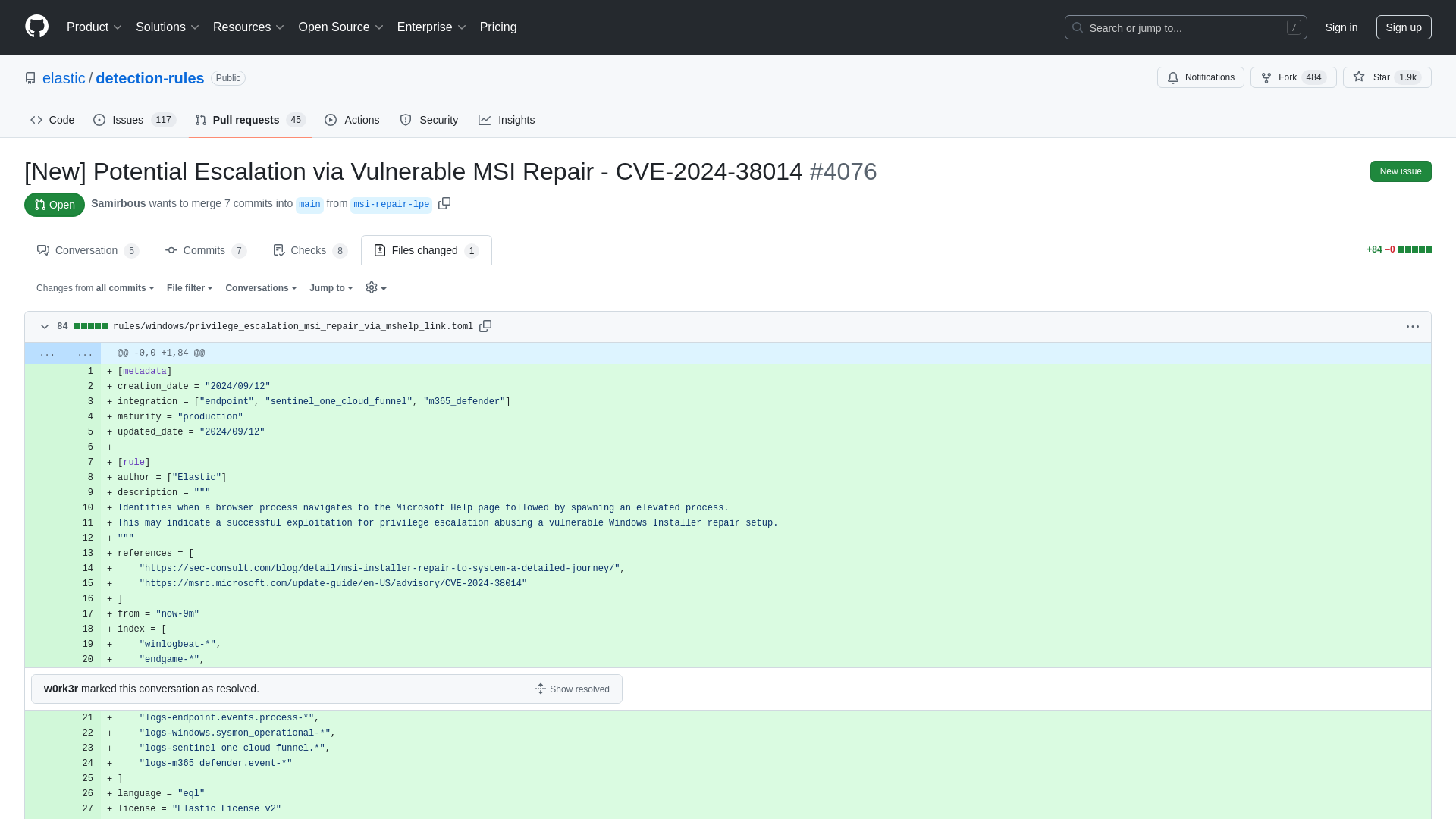The height and width of the screenshot is (819, 1456).
Task: Show the resolved conversation
Action: pos(573,689)
